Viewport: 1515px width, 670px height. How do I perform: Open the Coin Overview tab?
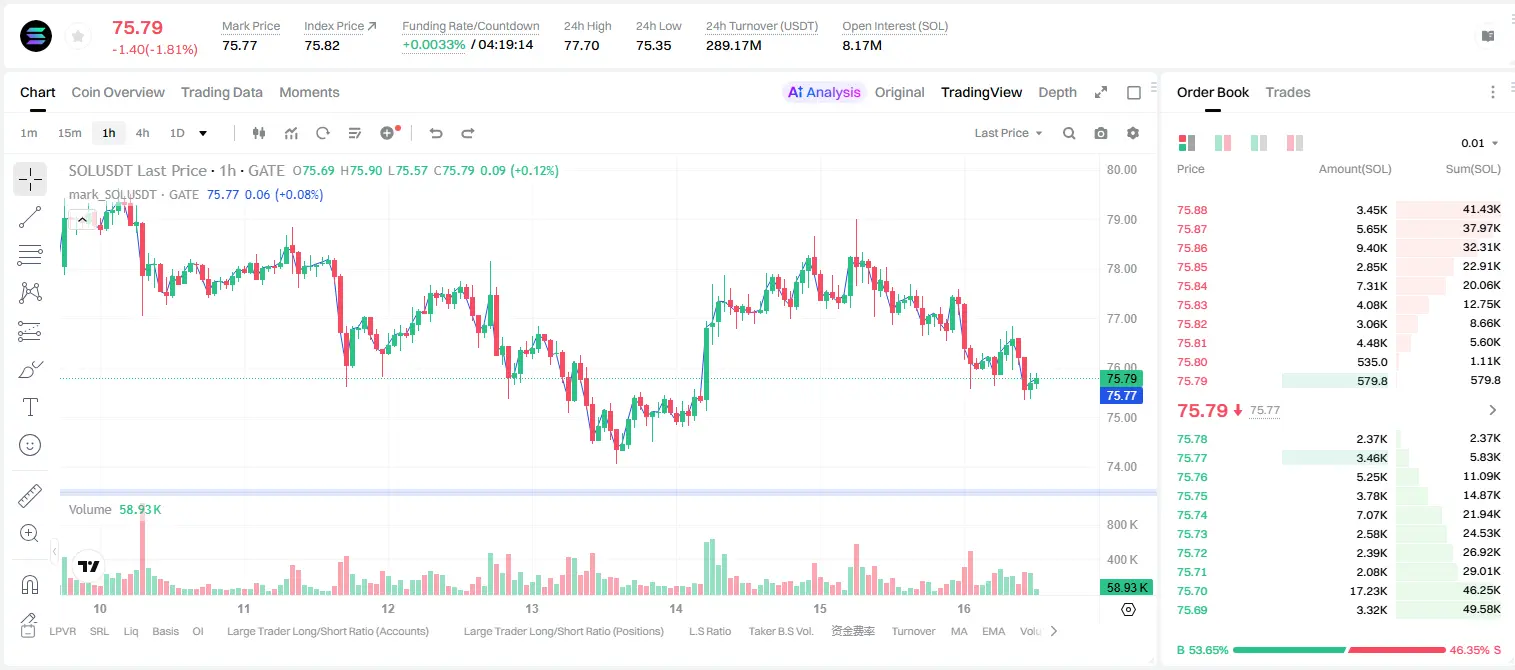(118, 92)
